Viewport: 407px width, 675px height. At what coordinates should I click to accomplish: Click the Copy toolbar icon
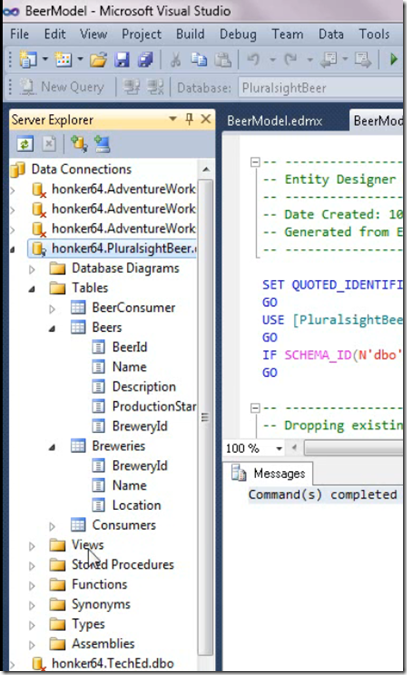tap(199, 60)
